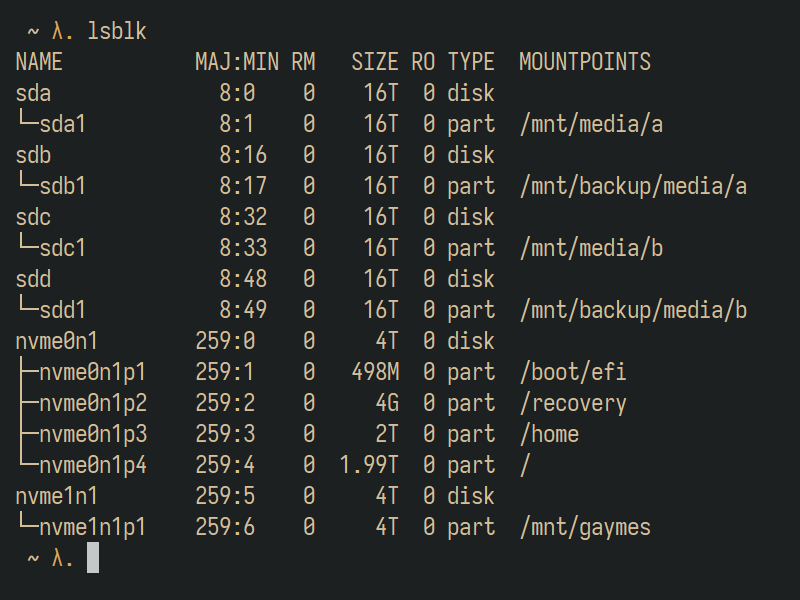
Task: Click the part type of sdc1
Action: click(x=471, y=249)
